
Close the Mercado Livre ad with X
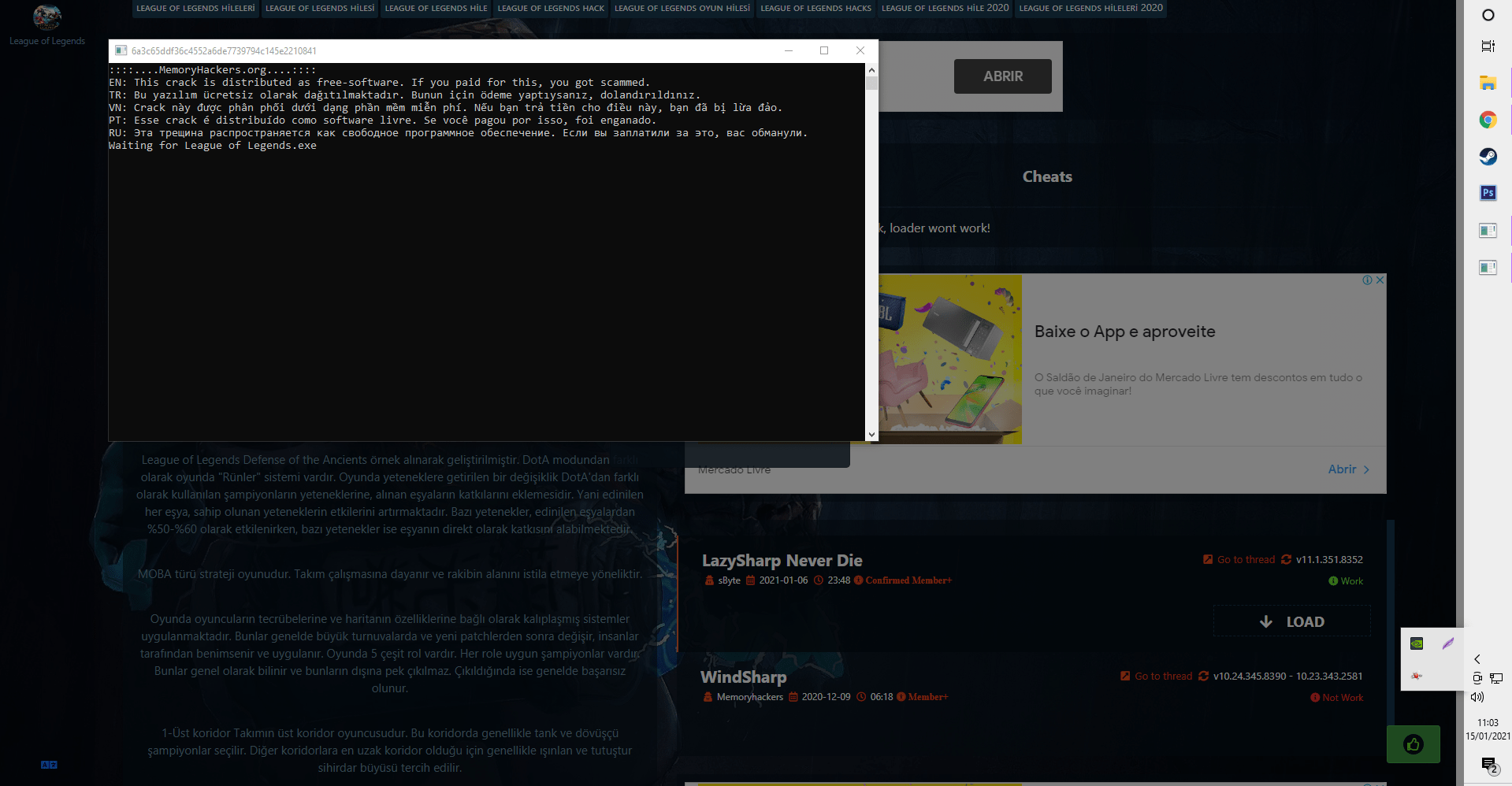(x=1380, y=280)
